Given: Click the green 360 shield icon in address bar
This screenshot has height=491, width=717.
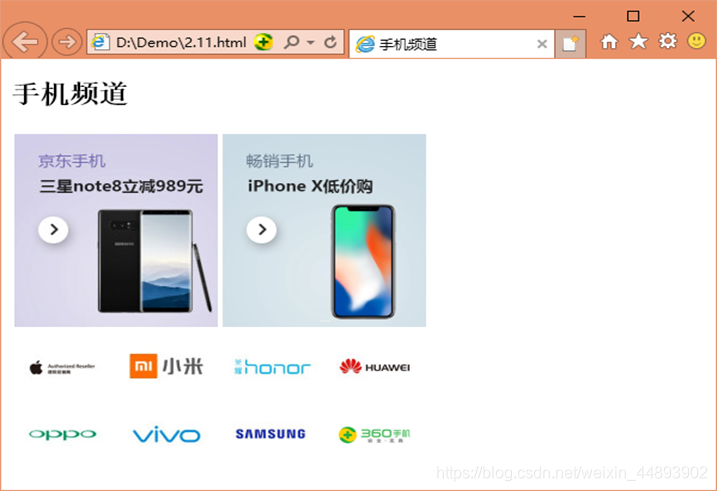Looking at the screenshot, I should click(263, 42).
